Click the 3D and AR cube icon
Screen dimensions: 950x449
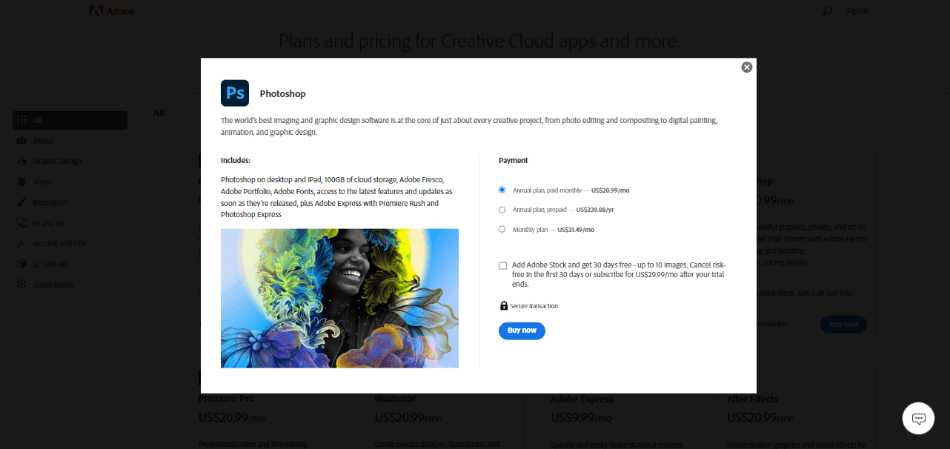coord(22,264)
